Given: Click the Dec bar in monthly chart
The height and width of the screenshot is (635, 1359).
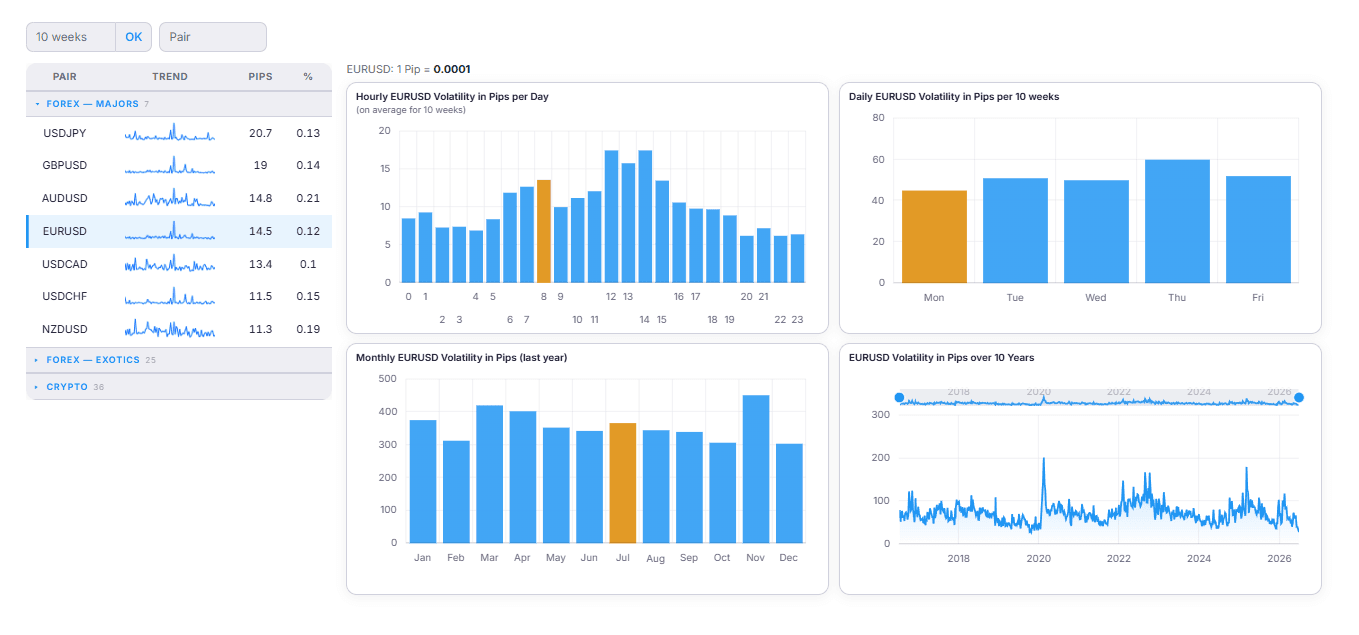Looking at the screenshot, I should pos(789,493).
